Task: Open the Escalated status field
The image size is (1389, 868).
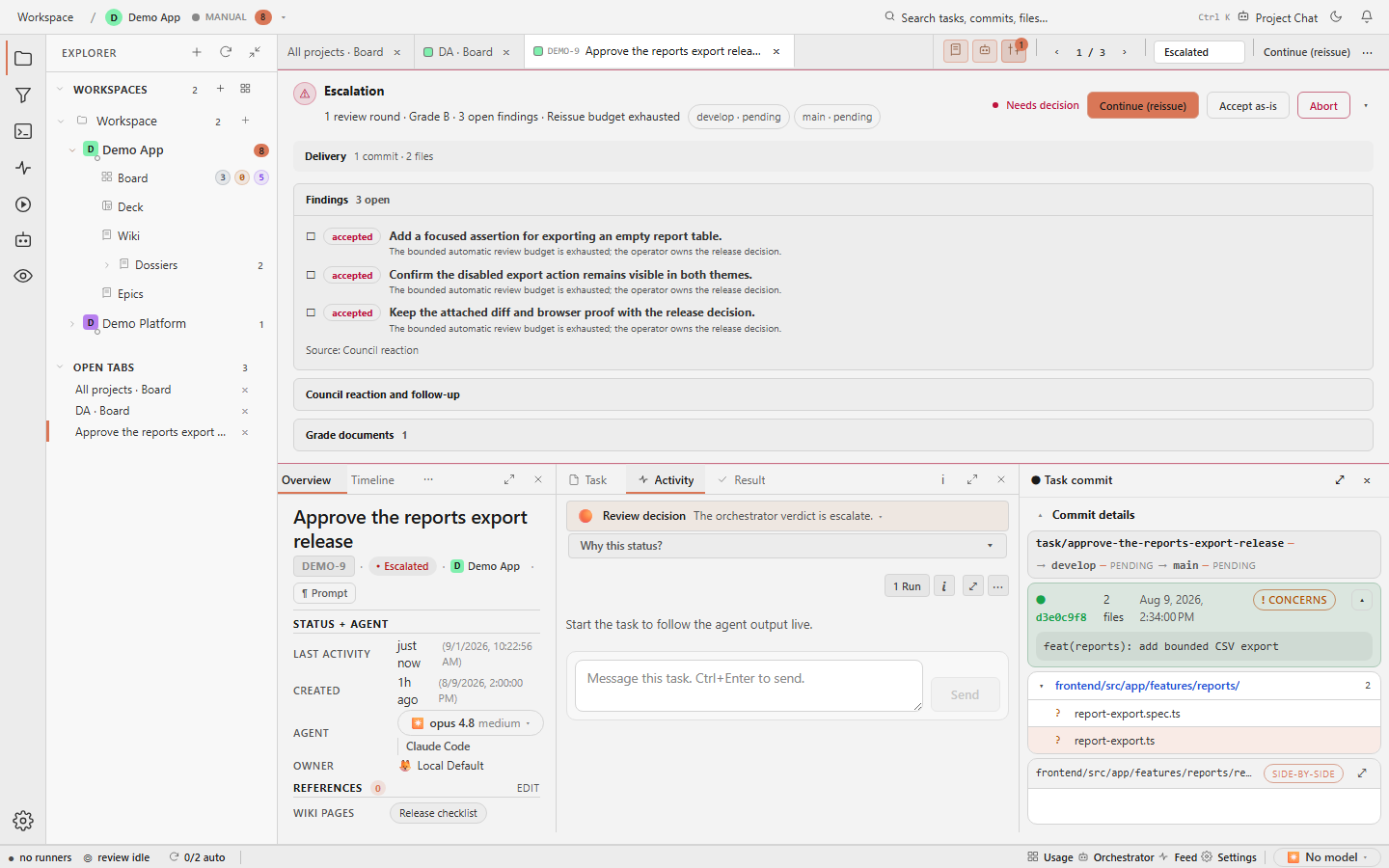Action: (1199, 52)
